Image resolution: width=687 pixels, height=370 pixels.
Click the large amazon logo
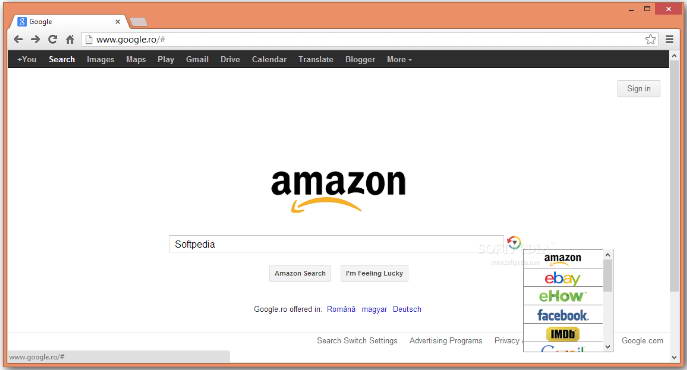coord(338,191)
